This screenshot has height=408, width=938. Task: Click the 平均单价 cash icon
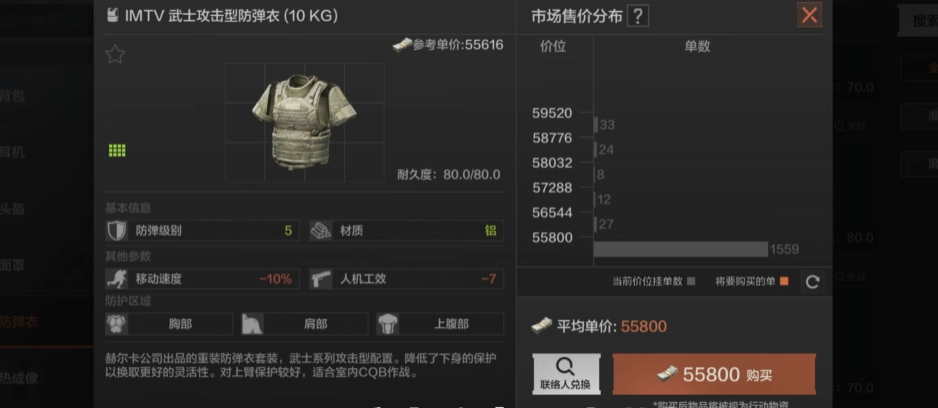coord(541,326)
